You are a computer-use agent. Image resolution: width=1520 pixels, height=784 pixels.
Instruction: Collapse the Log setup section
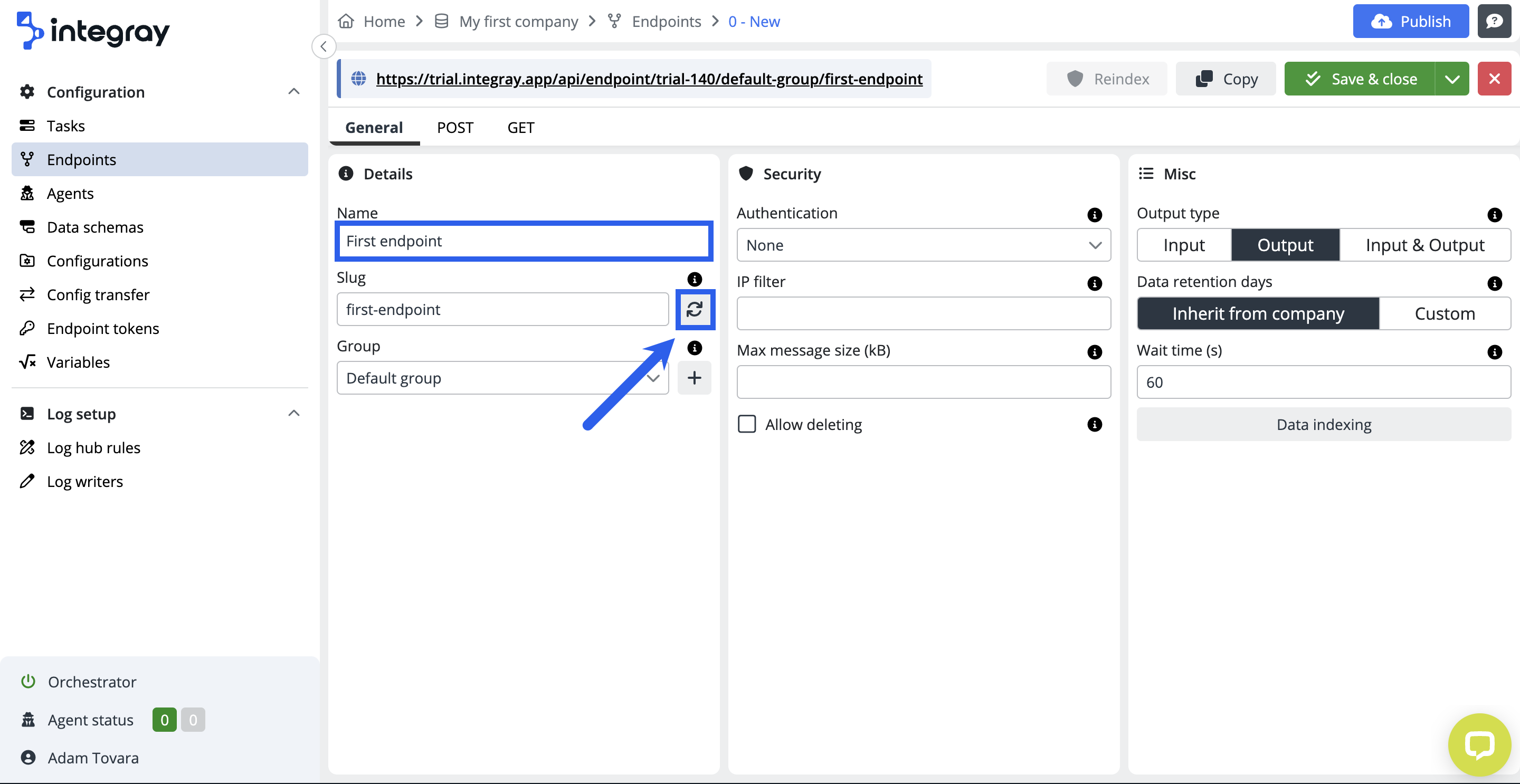293,414
